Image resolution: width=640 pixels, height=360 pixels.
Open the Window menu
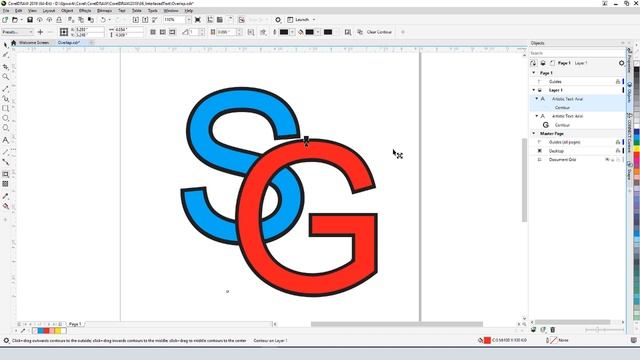171,11
